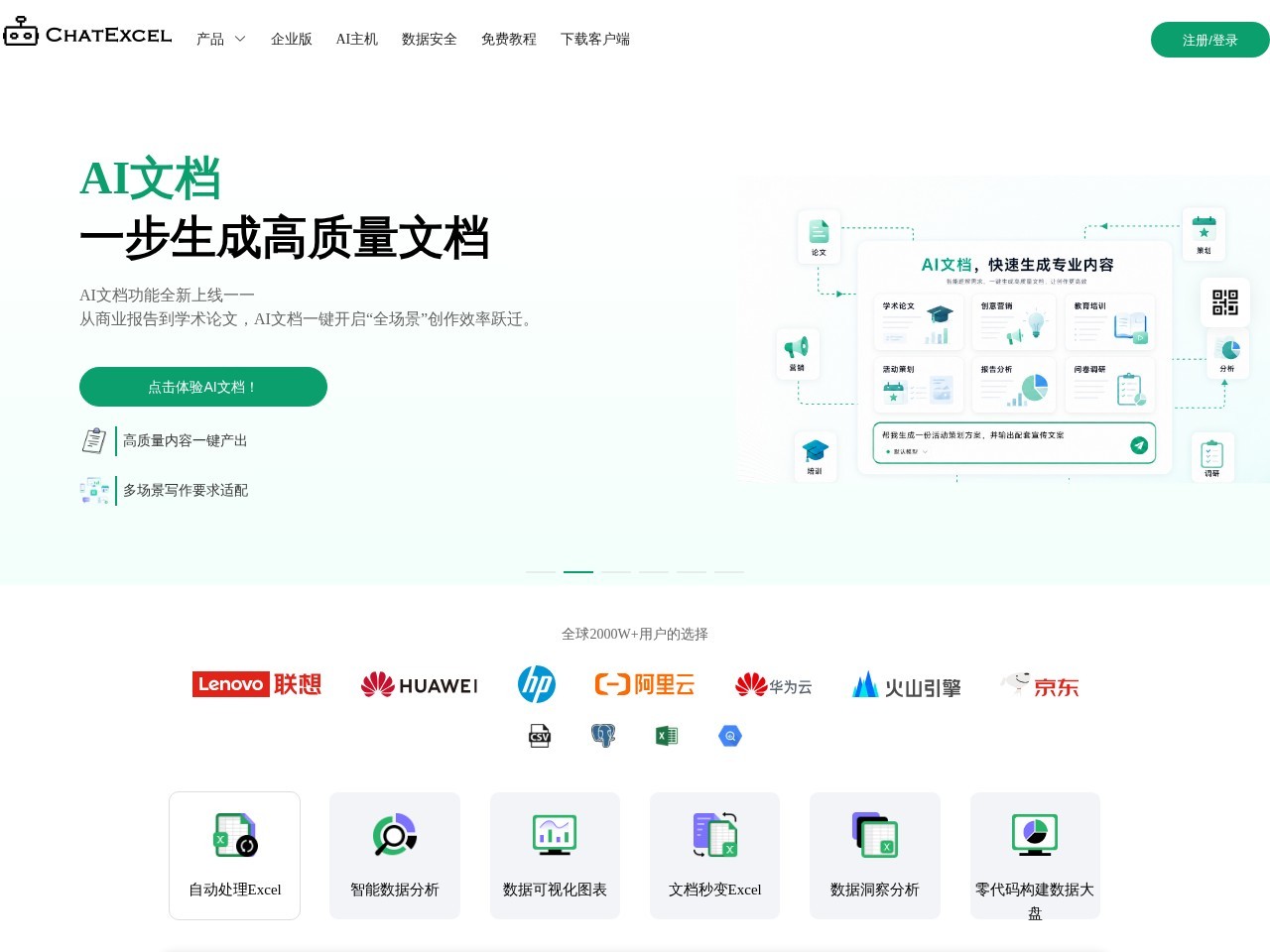
Task: Select the active green carousel indicator
Action: click(578, 572)
